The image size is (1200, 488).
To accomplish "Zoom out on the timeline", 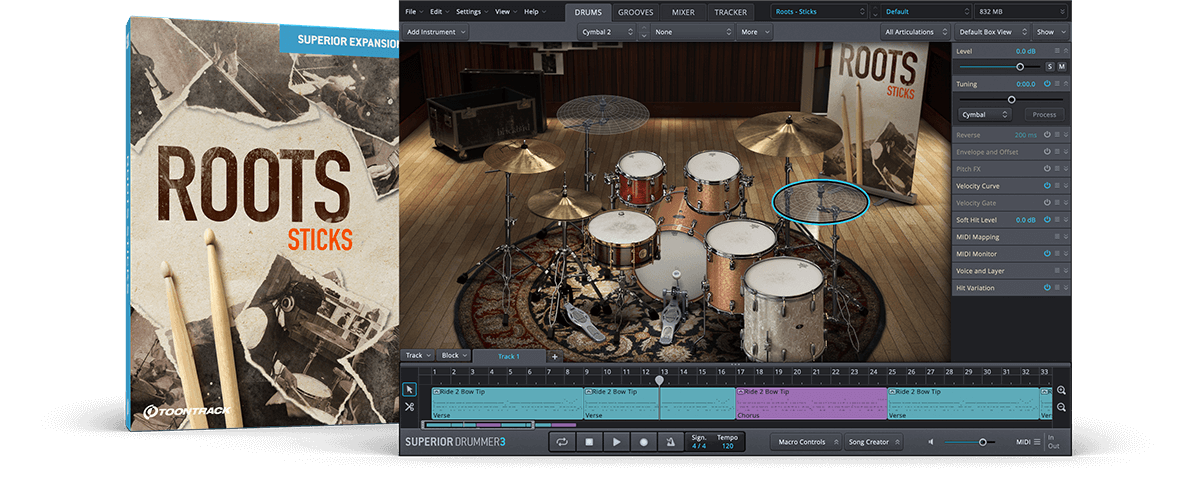I will click(1061, 407).
